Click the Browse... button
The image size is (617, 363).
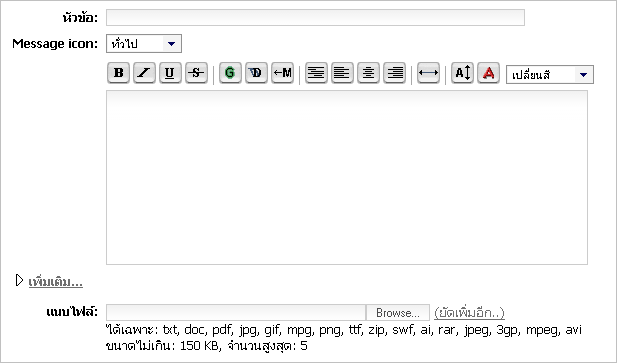(x=398, y=313)
